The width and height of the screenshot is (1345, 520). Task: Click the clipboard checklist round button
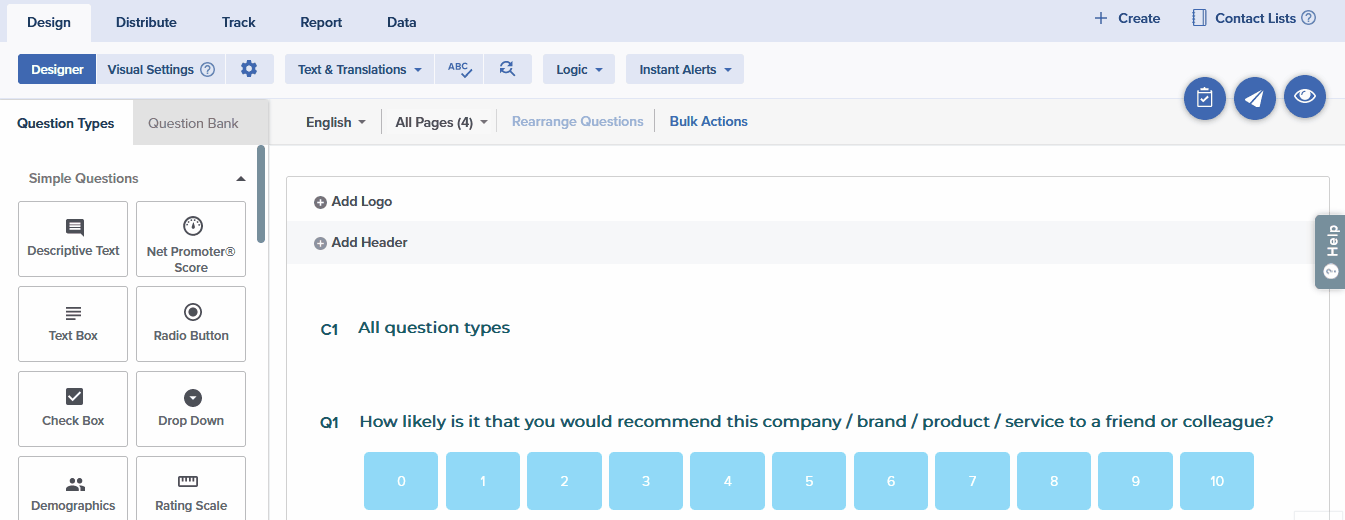(1205, 98)
